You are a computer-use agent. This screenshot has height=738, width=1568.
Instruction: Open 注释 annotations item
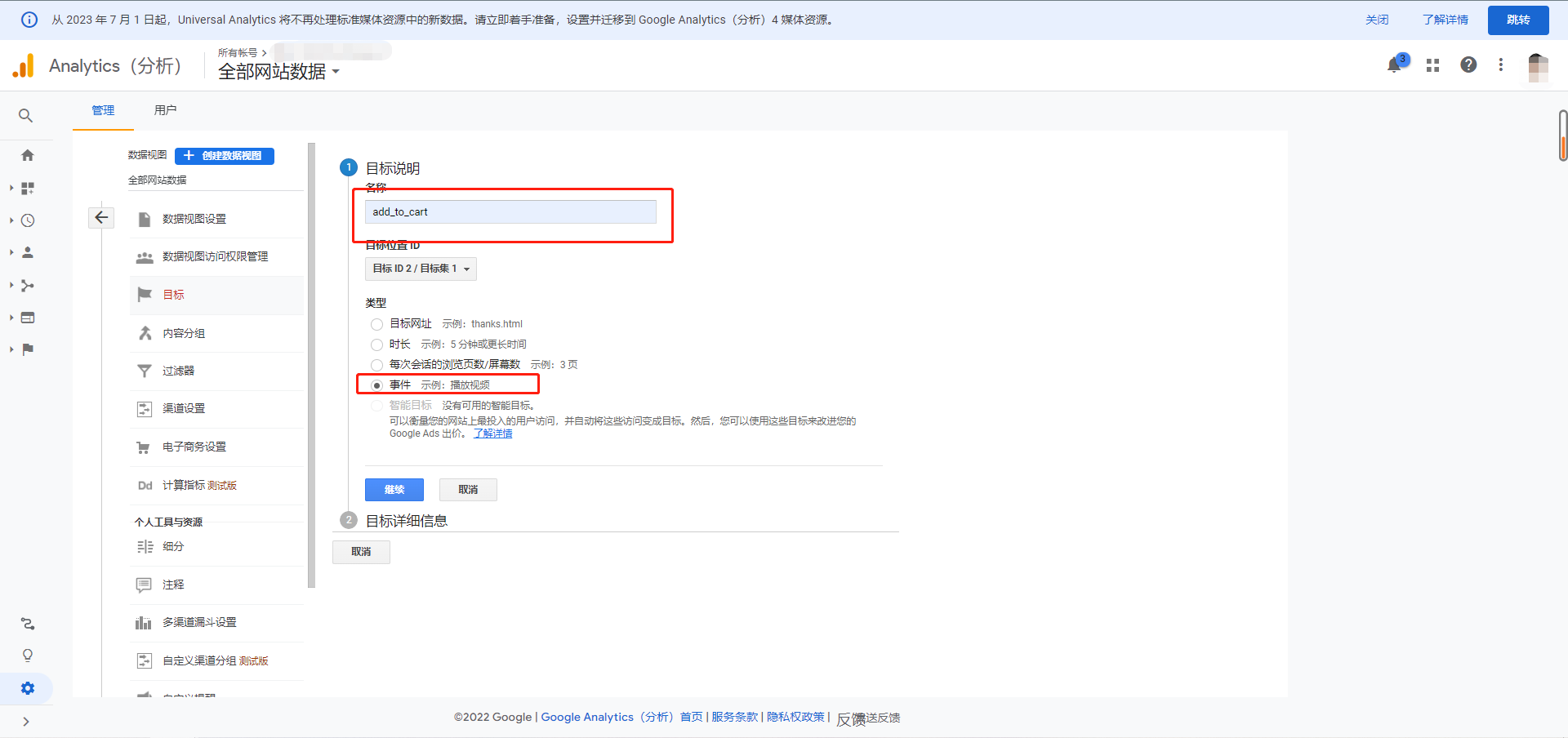tap(173, 585)
